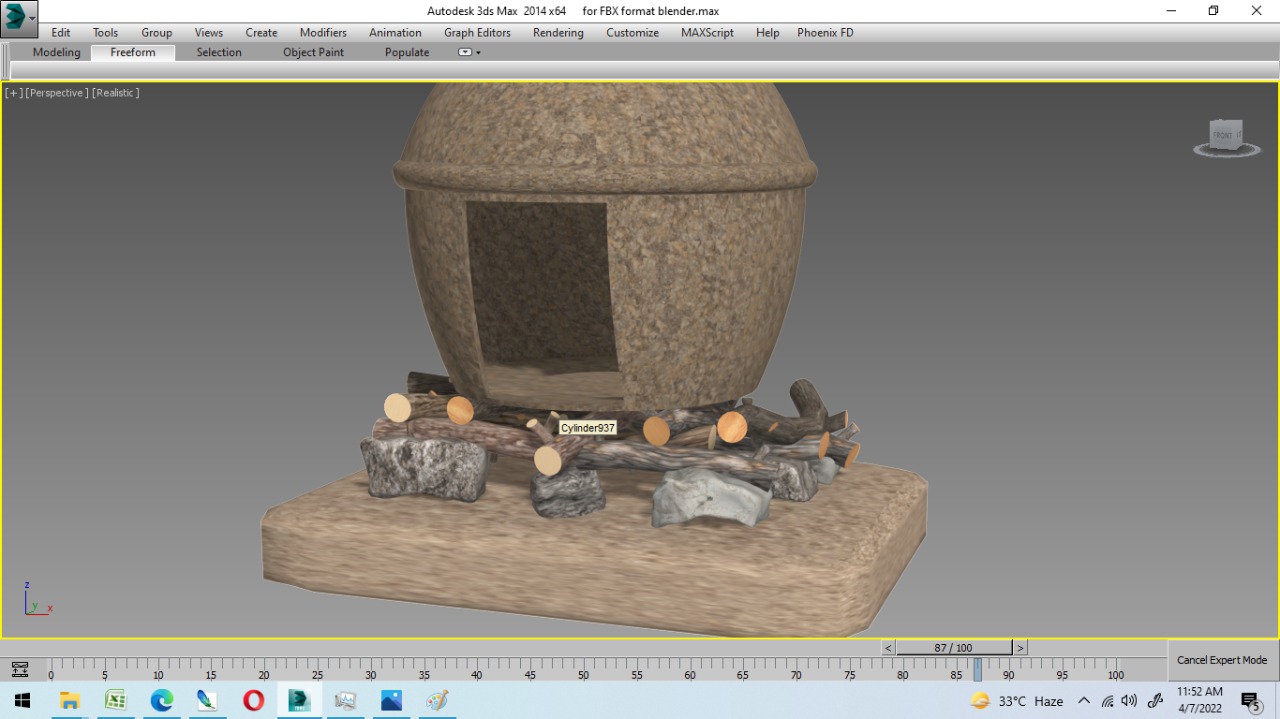Open Excel from the taskbar
Screen dimensions: 1280x719
[x=115, y=701]
